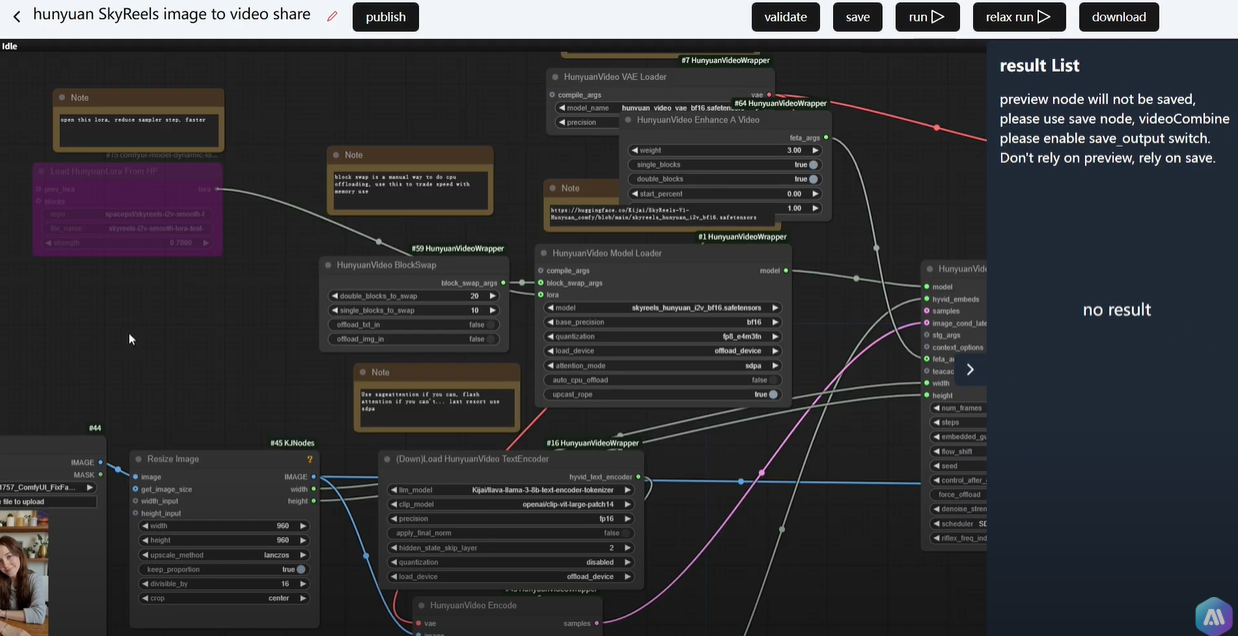Open the Model Loader quantization dropdown set to fp8_e4m3fn
Screen dimensions: 1238x636
click(x=662, y=337)
